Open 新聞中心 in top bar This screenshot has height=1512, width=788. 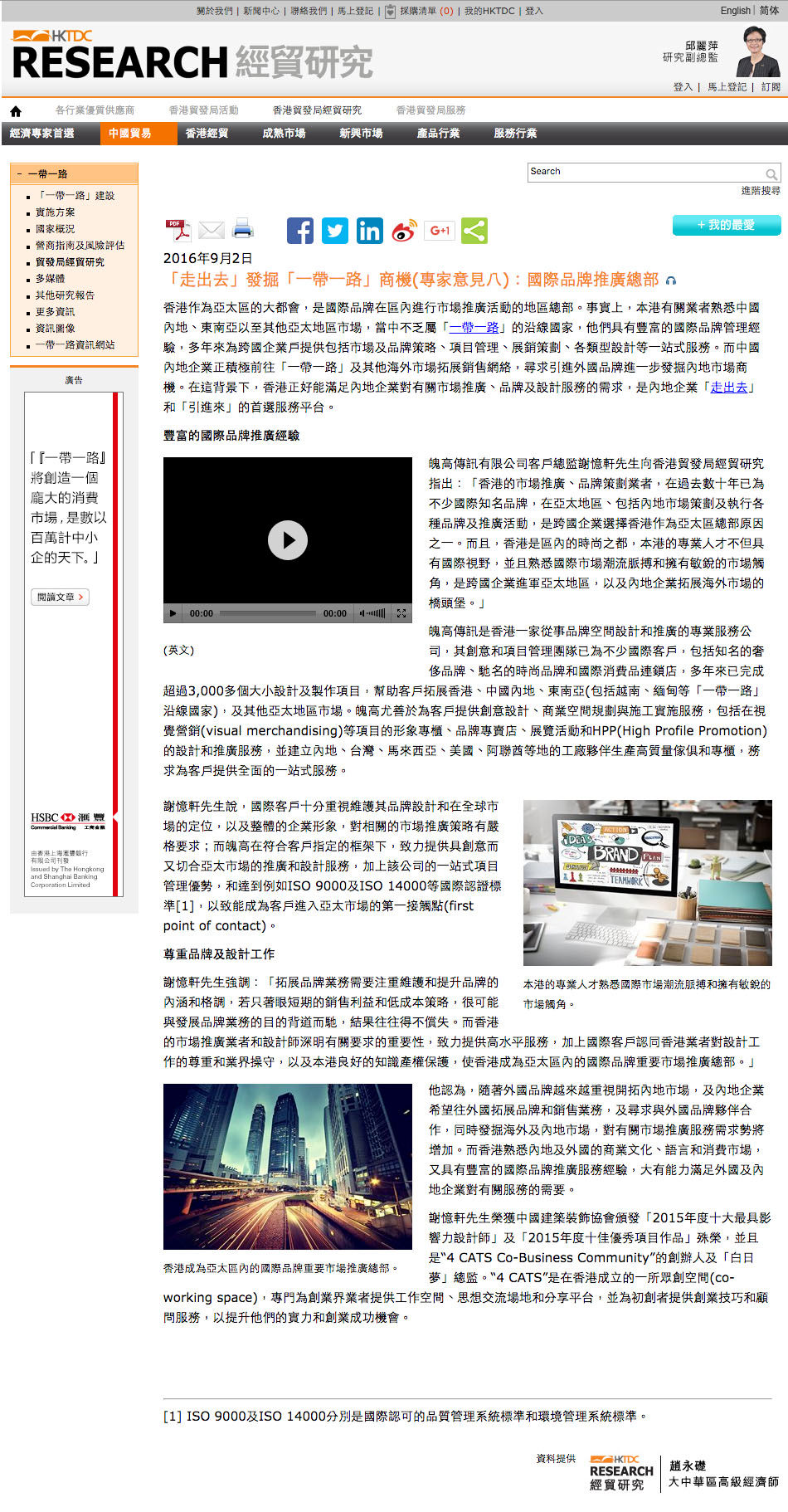(x=261, y=11)
